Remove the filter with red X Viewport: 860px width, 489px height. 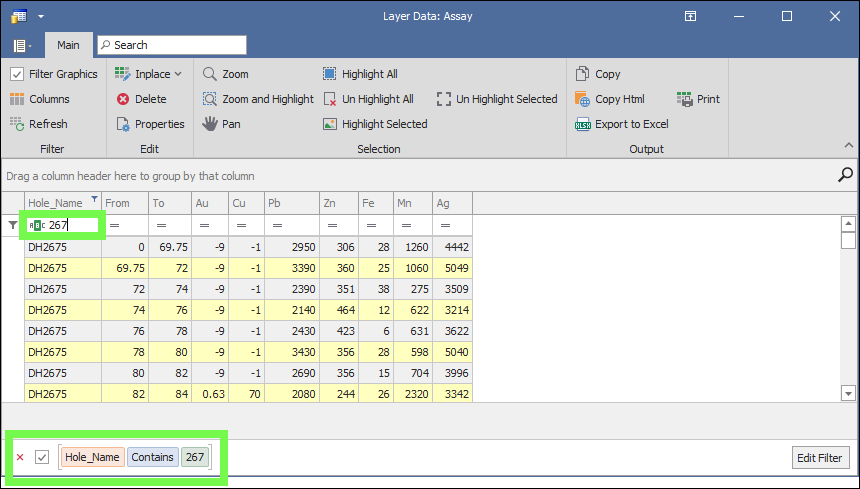pos(20,457)
